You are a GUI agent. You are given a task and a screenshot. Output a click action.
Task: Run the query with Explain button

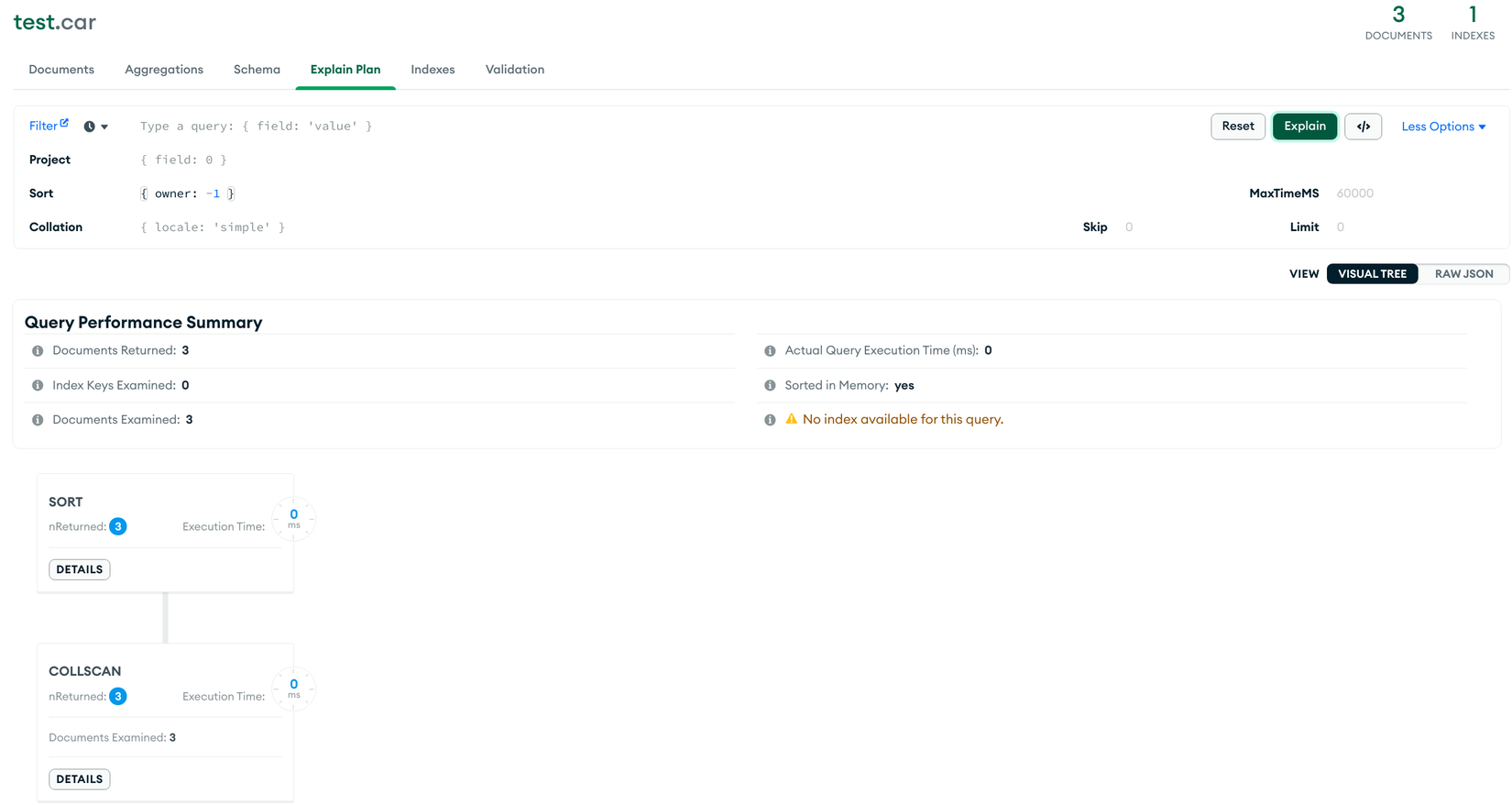point(1305,127)
